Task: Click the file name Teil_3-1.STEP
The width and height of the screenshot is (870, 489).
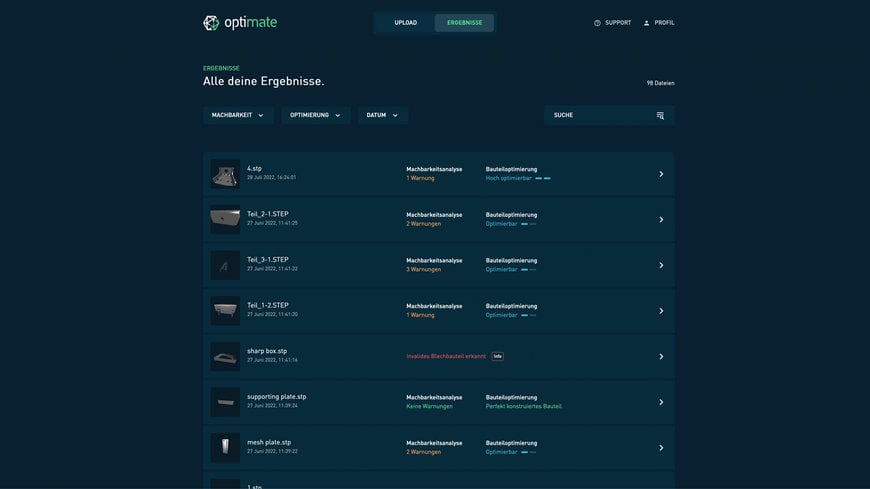Action: click(267, 259)
